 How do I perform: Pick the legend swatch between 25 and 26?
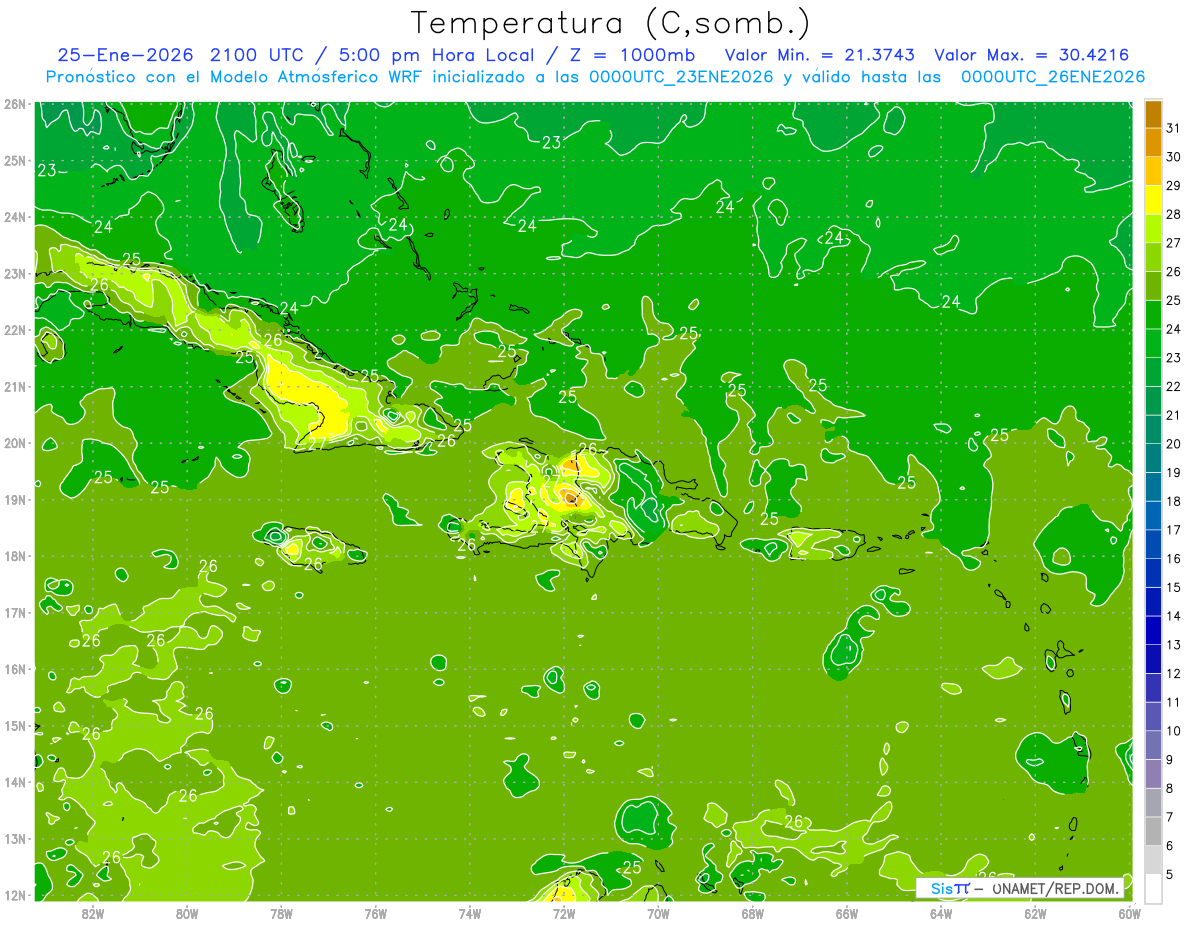[1153, 286]
